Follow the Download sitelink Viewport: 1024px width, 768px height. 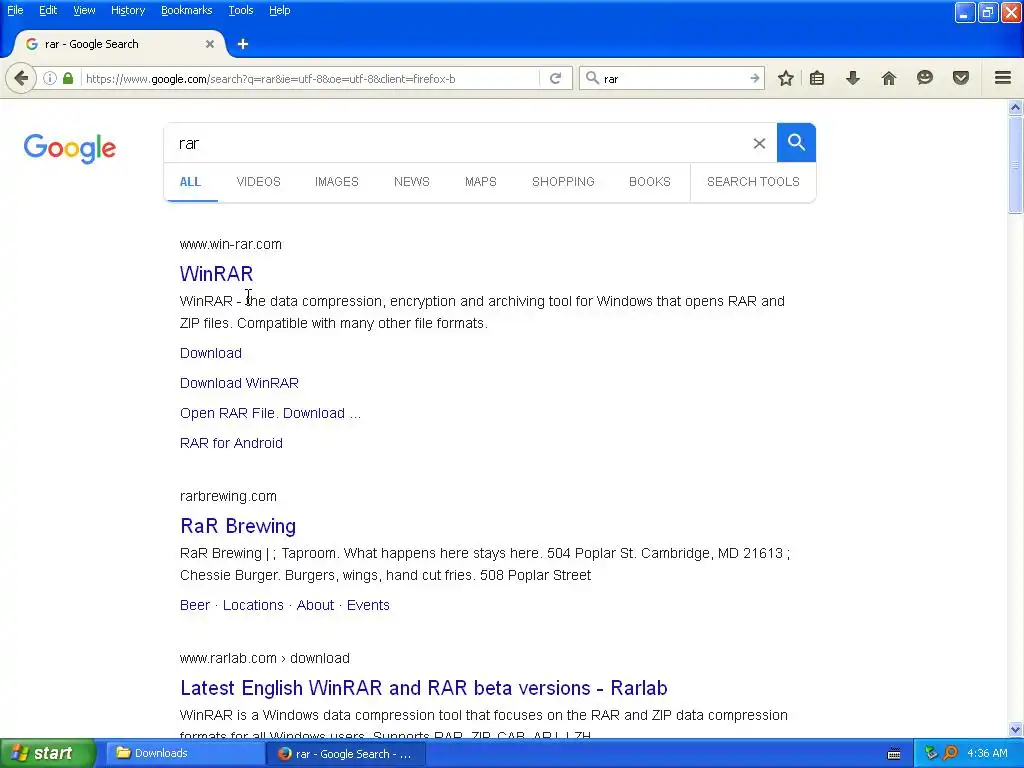210,353
